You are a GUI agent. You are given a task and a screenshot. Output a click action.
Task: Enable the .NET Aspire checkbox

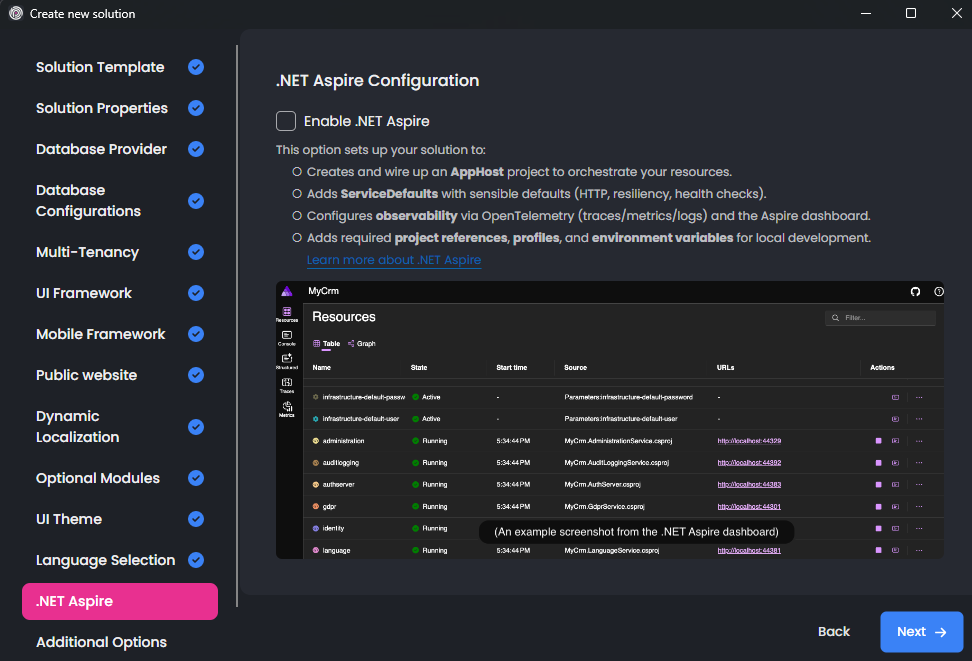pyautogui.click(x=286, y=121)
